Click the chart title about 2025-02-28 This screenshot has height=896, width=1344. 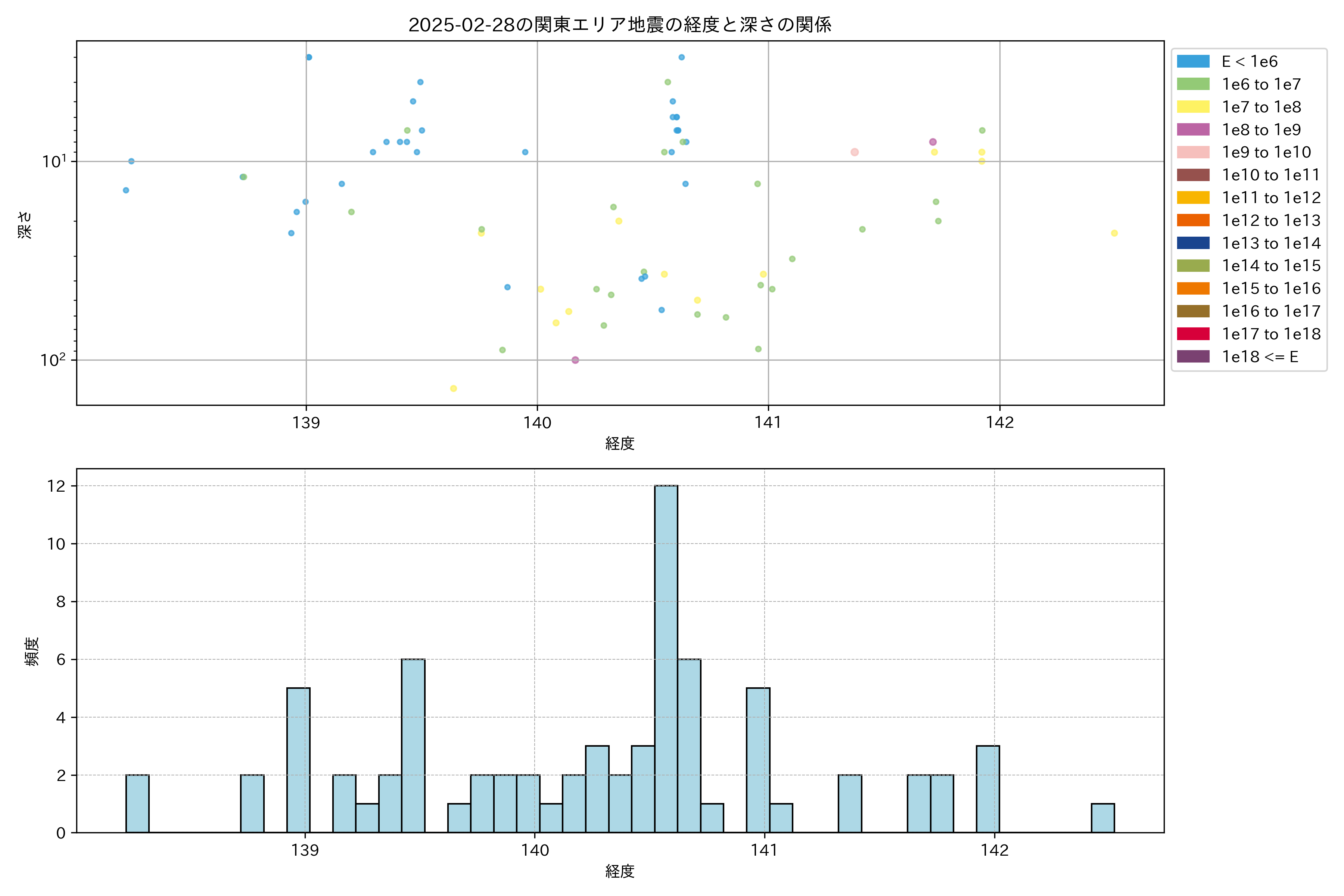[619, 25]
